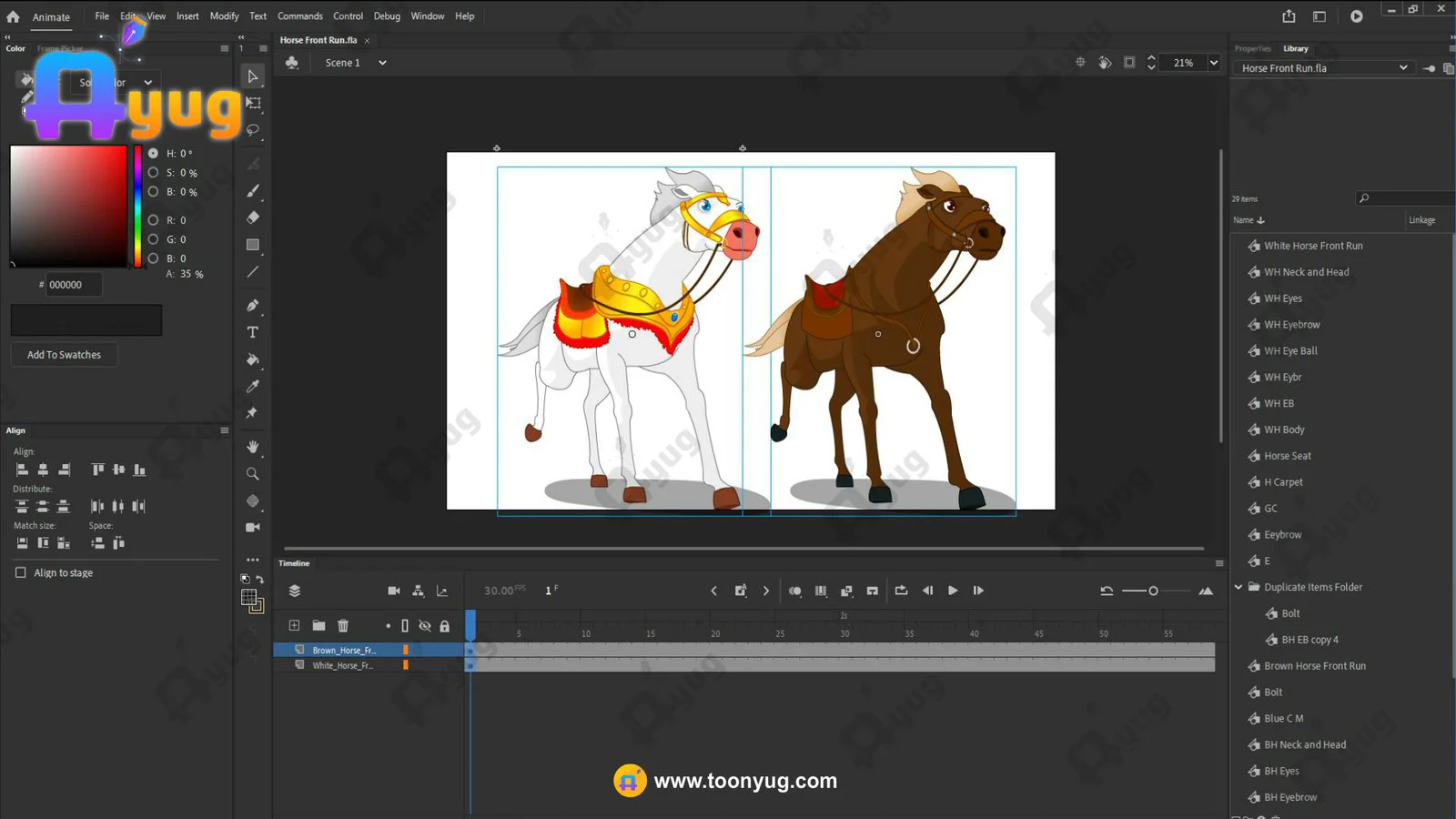The image size is (1456, 819).
Task: Click the Add To Swatches button
Action: [x=64, y=355]
